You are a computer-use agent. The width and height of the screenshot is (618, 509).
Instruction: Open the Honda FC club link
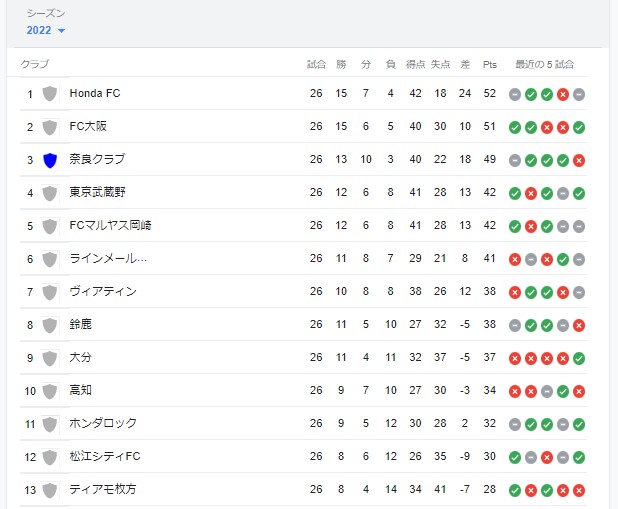tap(95, 93)
